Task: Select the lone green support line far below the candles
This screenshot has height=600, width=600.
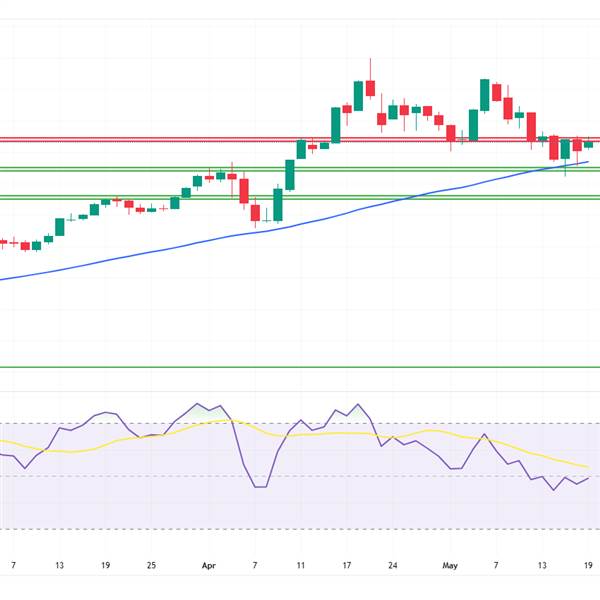Action: pos(300,367)
